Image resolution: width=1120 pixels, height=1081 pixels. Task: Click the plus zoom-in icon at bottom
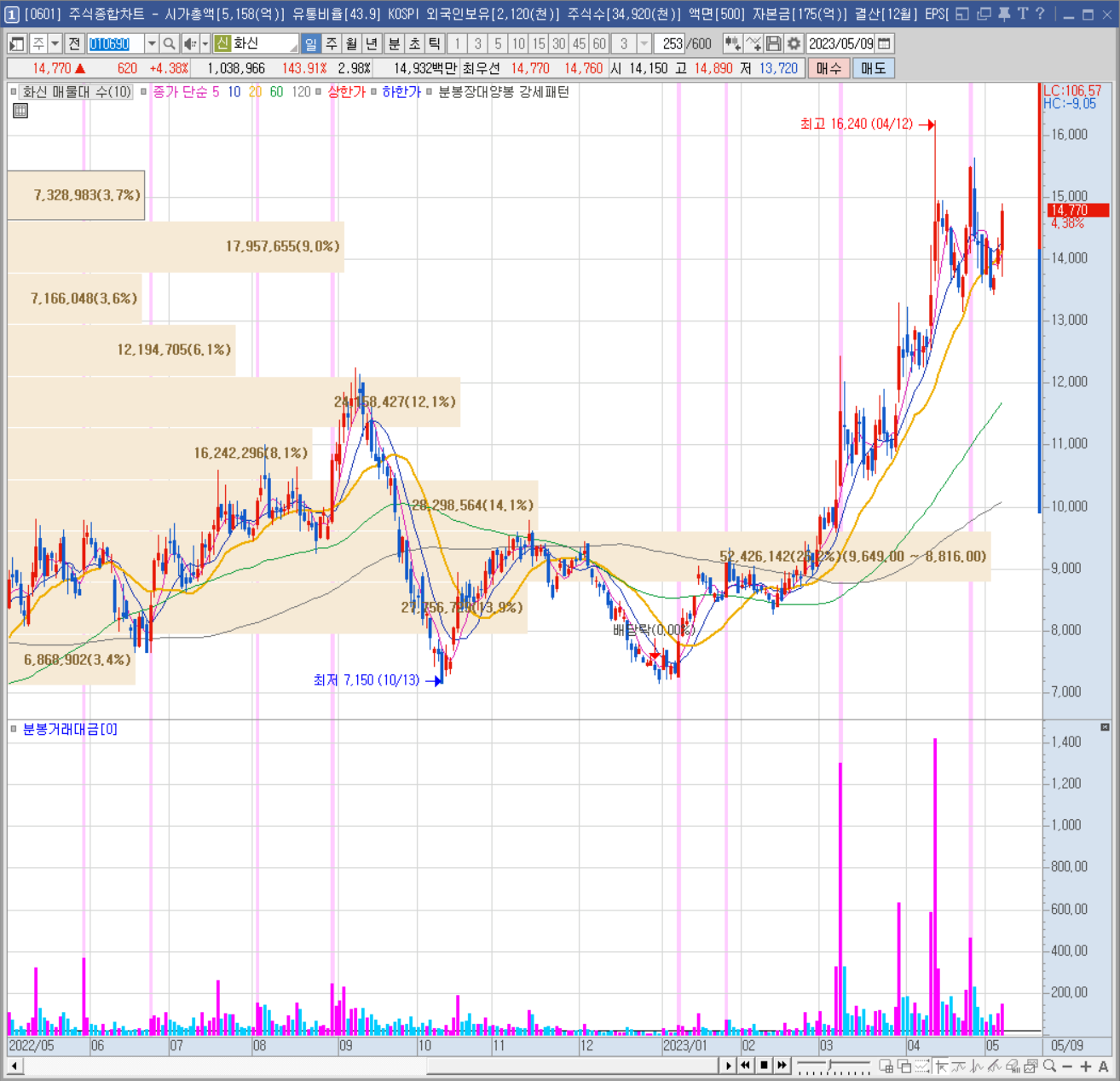pos(1085,1066)
